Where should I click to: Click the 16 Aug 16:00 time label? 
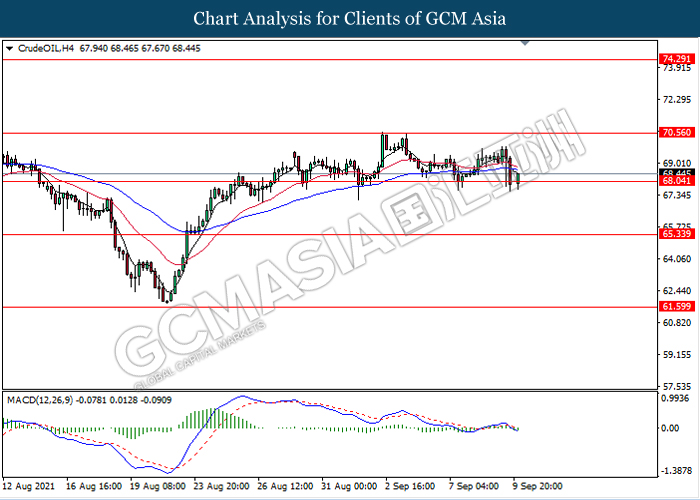click(x=94, y=486)
